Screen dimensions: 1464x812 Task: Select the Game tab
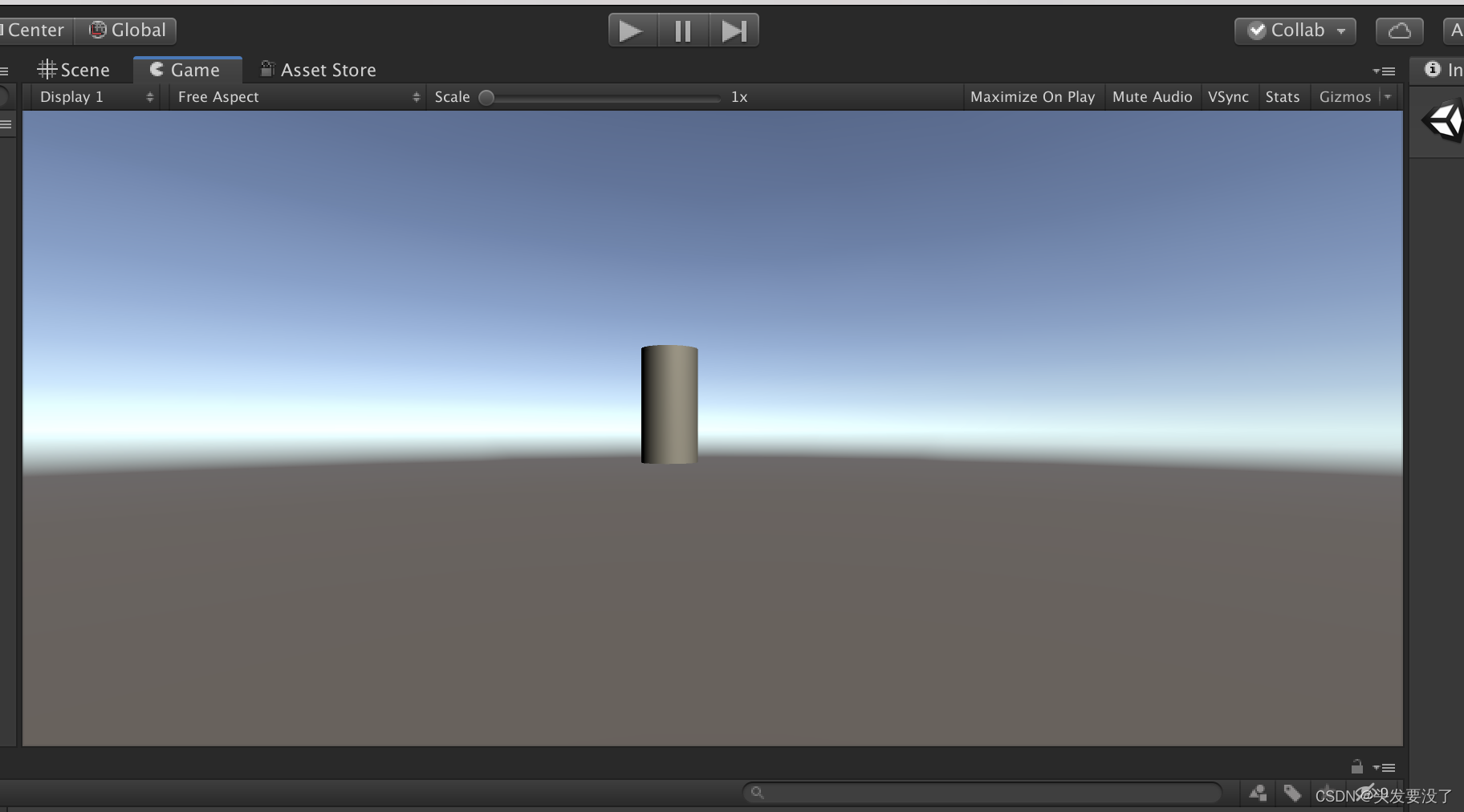(187, 70)
